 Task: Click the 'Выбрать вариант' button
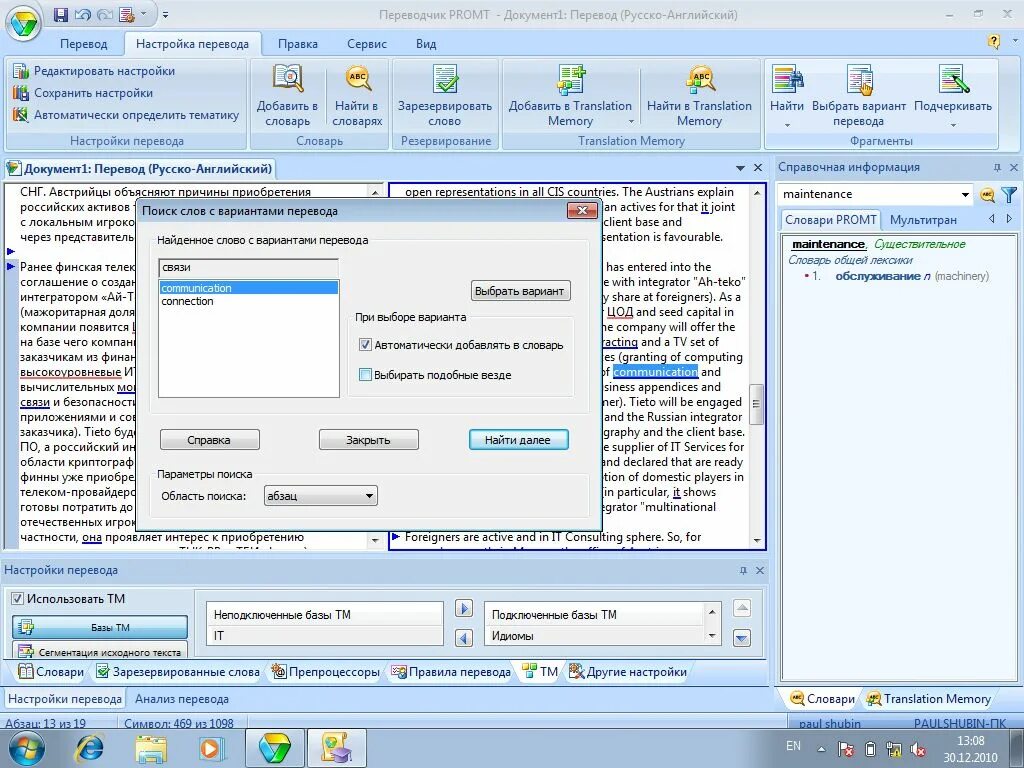pos(520,291)
